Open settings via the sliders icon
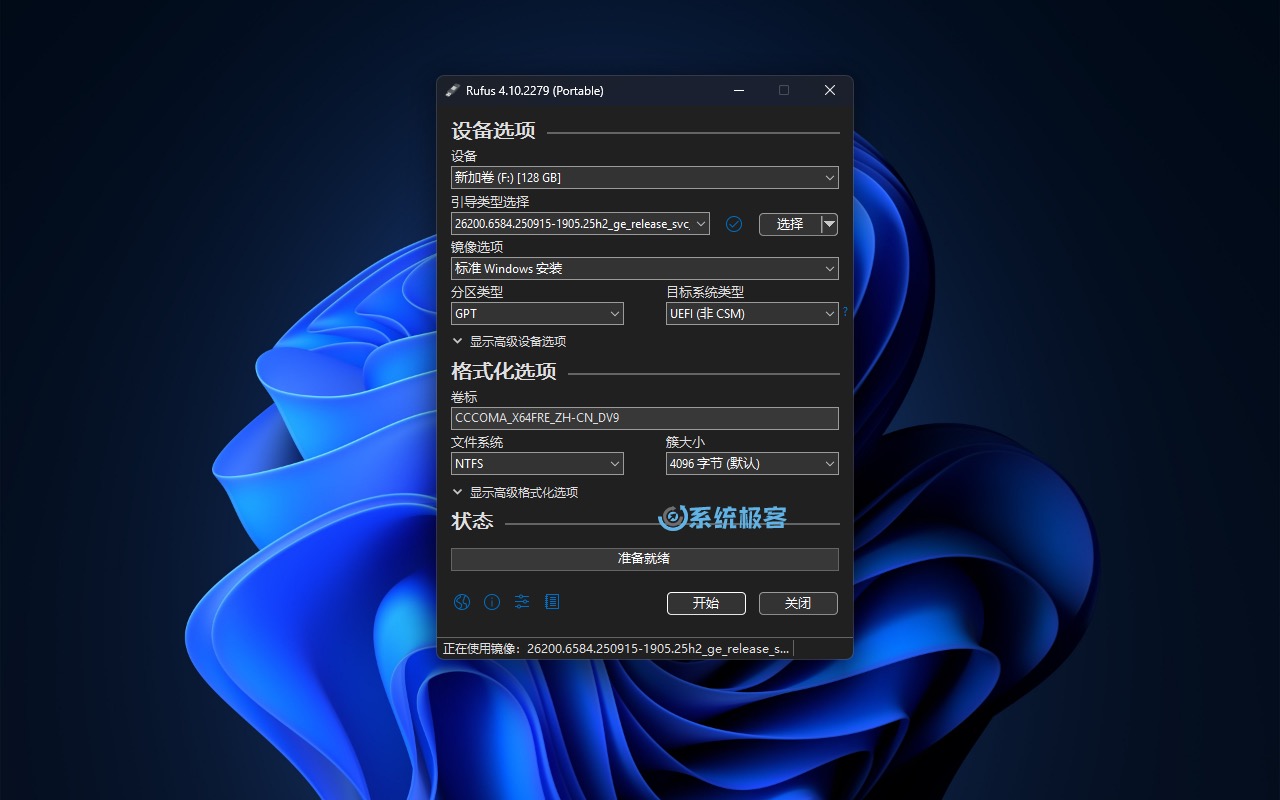1280x800 pixels. pos(522,602)
